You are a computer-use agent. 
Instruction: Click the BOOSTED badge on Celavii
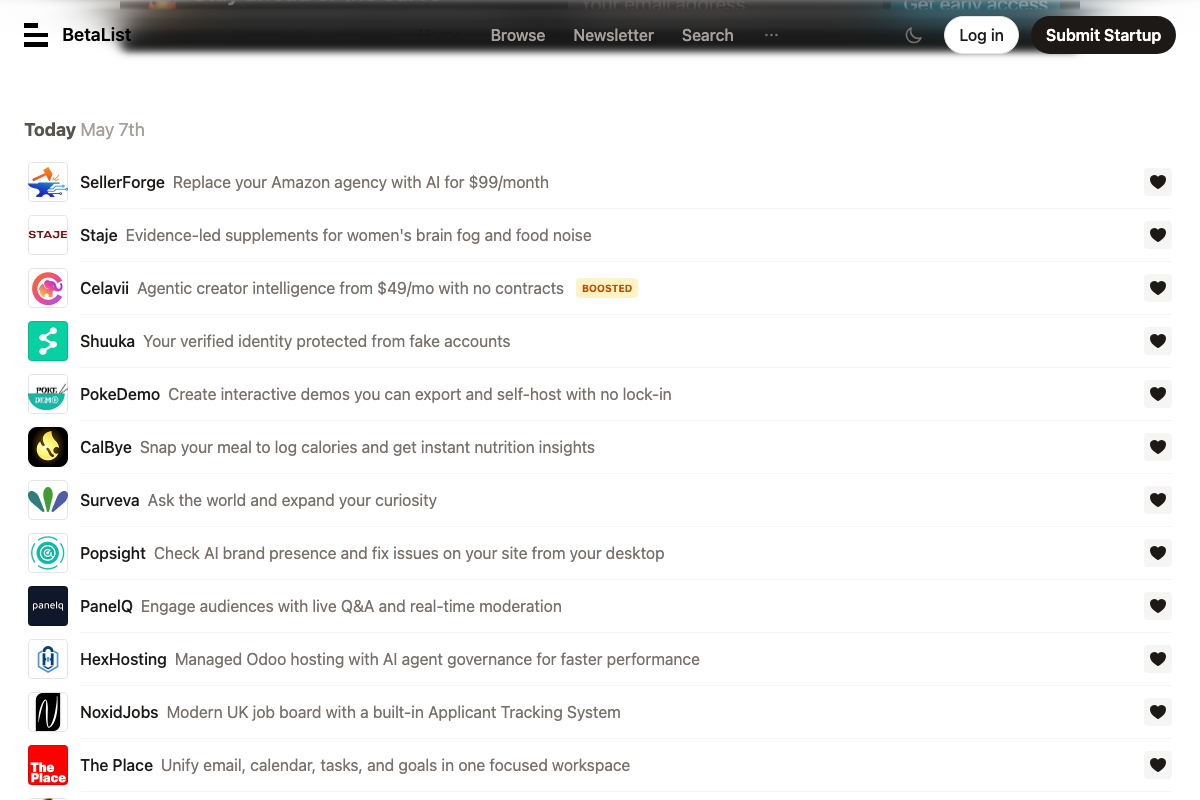coord(607,288)
